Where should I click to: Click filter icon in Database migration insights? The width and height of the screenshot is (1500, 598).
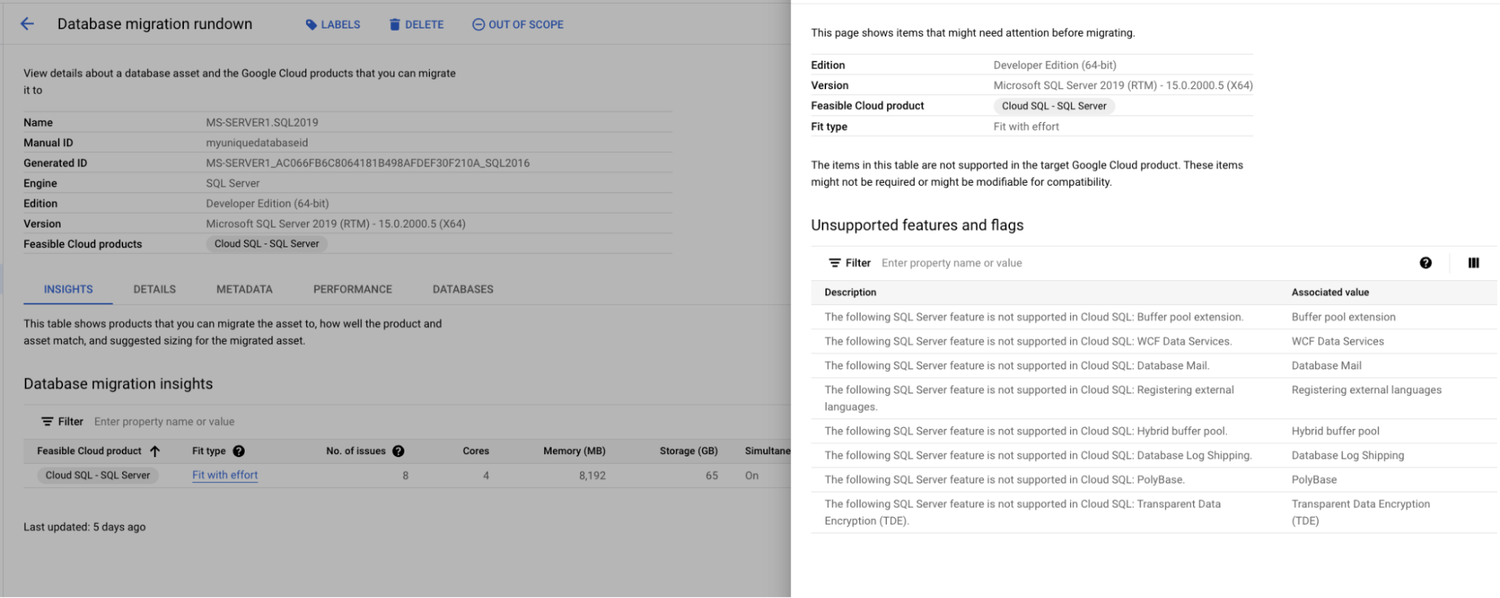(47, 422)
